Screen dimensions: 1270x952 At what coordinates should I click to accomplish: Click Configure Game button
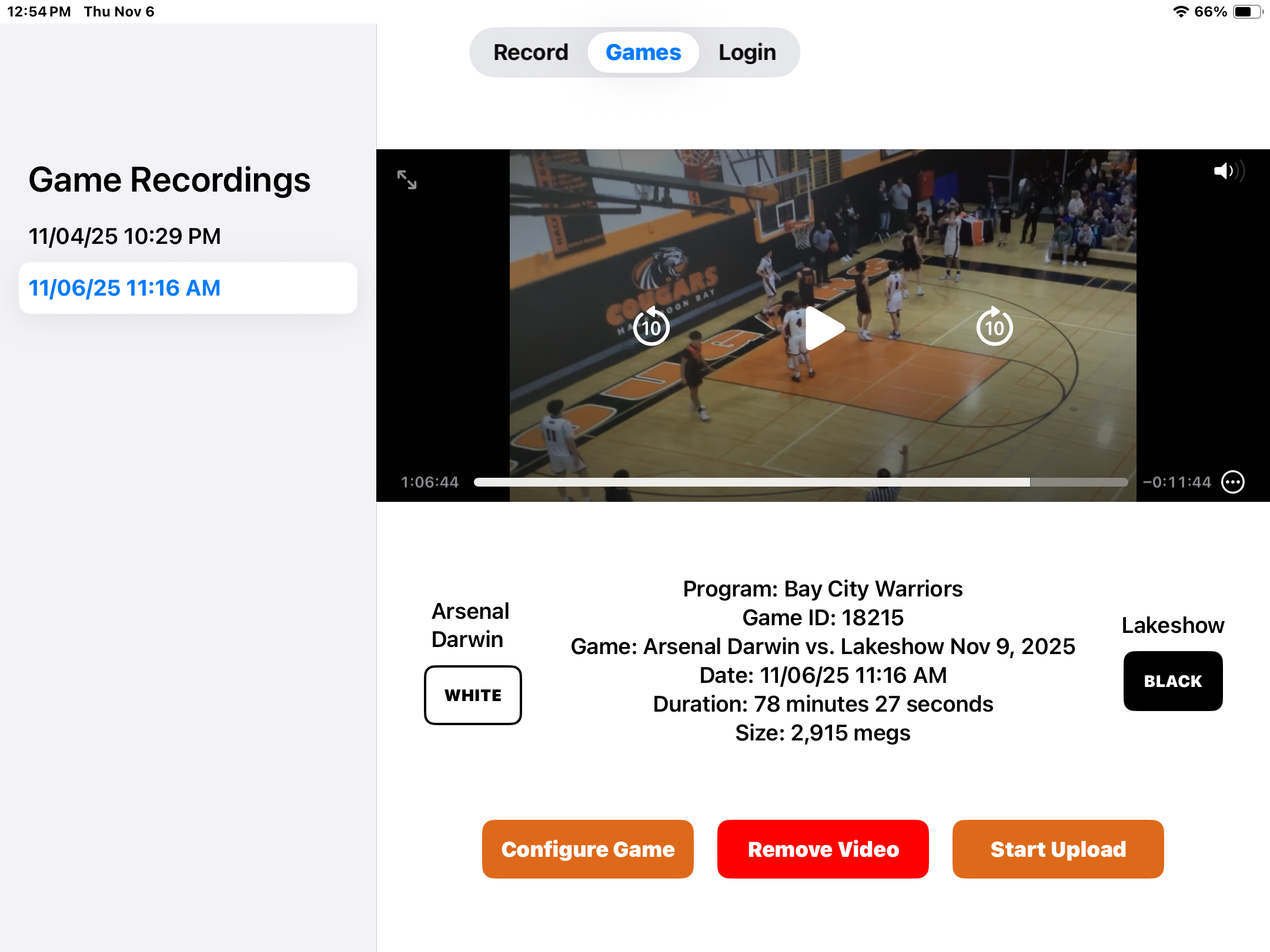point(587,849)
